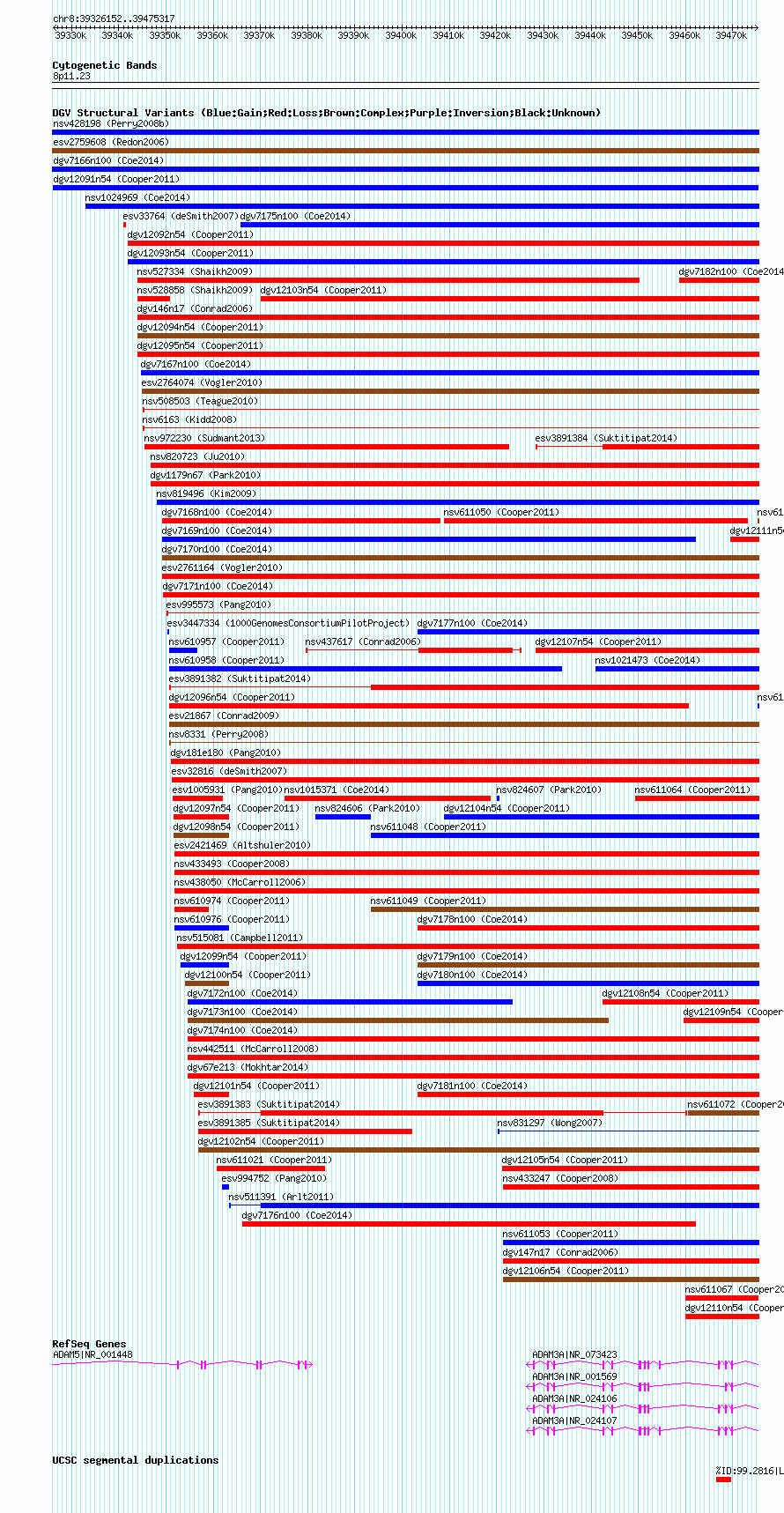Open ADAM3A|NR_024107 gene label
The image size is (784, 1513).
tap(574, 1420)
